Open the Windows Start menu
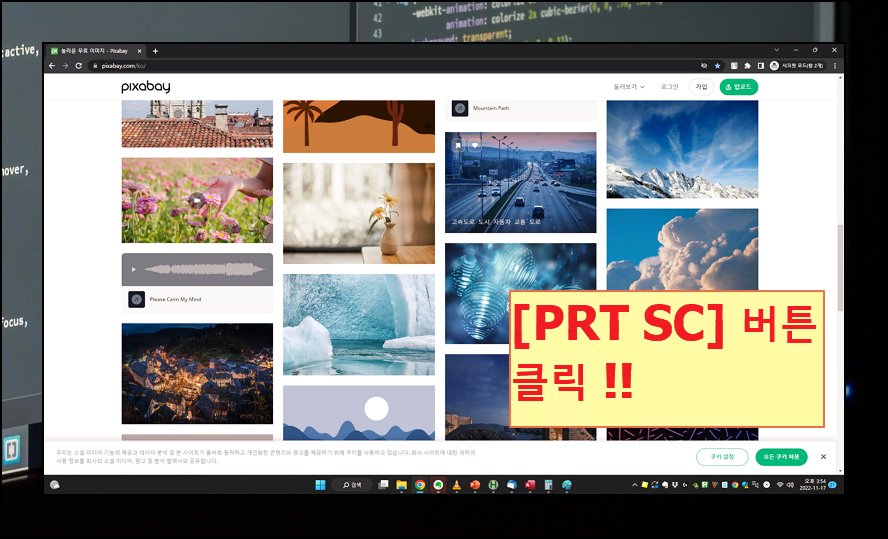 point(321,485)
